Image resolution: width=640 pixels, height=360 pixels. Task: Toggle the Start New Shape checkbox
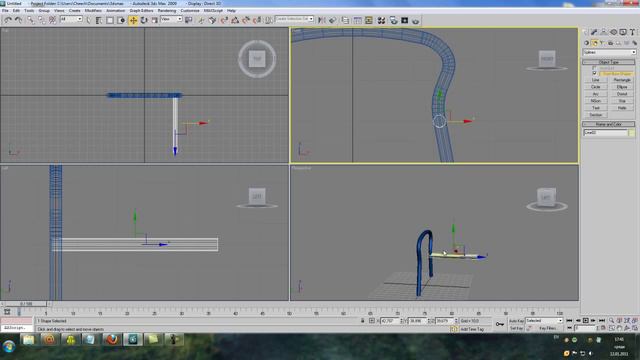[594, 73]
